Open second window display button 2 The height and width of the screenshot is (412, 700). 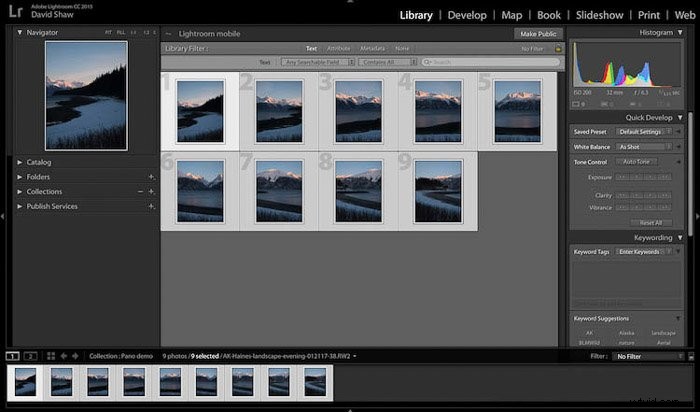tap(30, 356)
